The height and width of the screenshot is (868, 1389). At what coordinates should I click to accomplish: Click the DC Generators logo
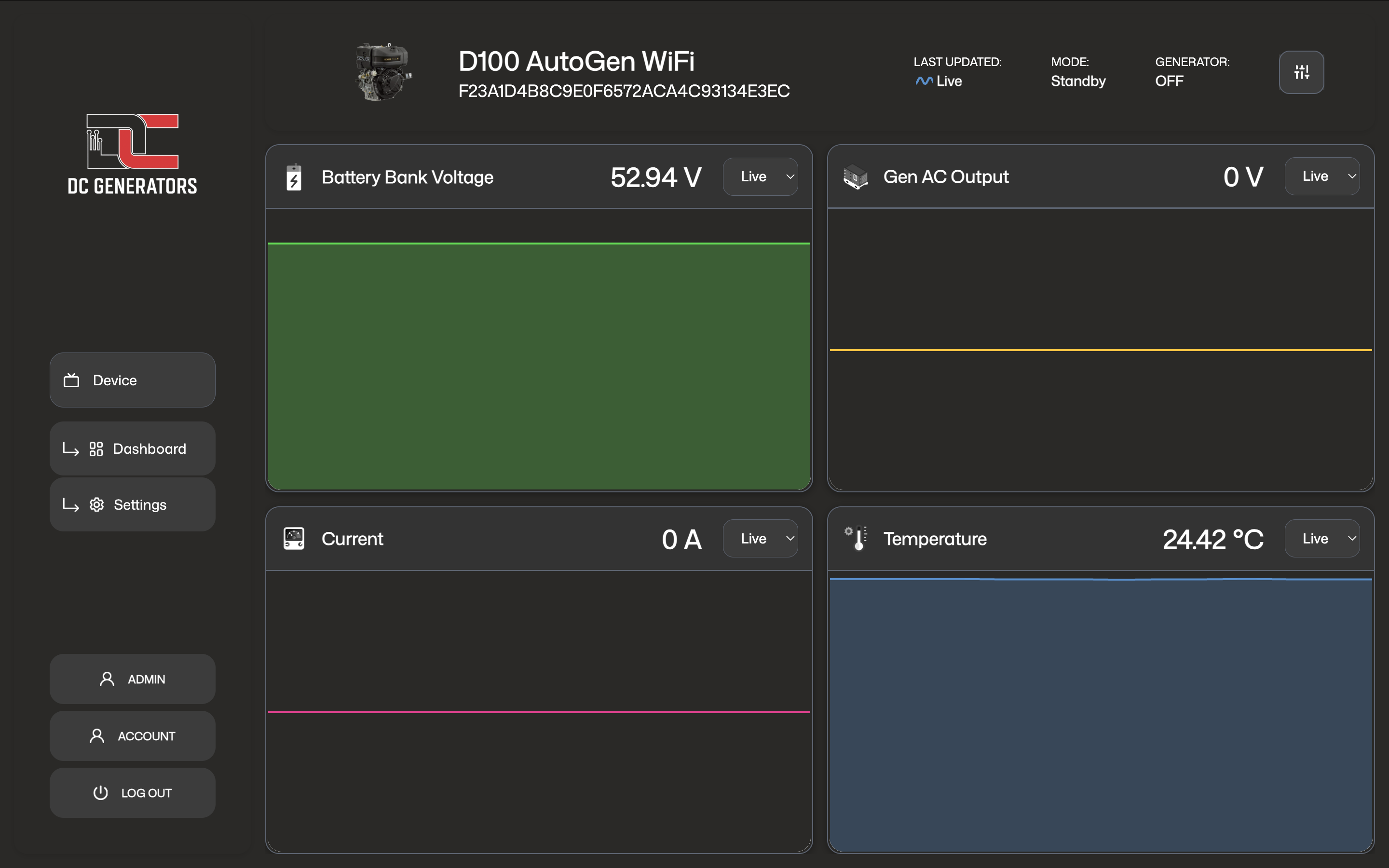click(x=133, y=154)
